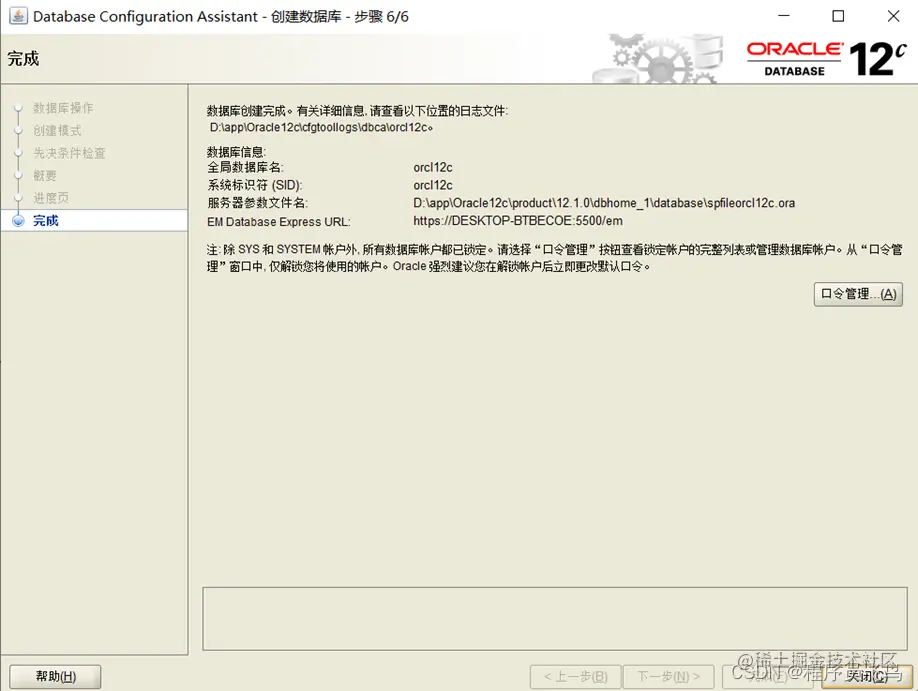Open 口令管理...(A) password management

[858, 294]
